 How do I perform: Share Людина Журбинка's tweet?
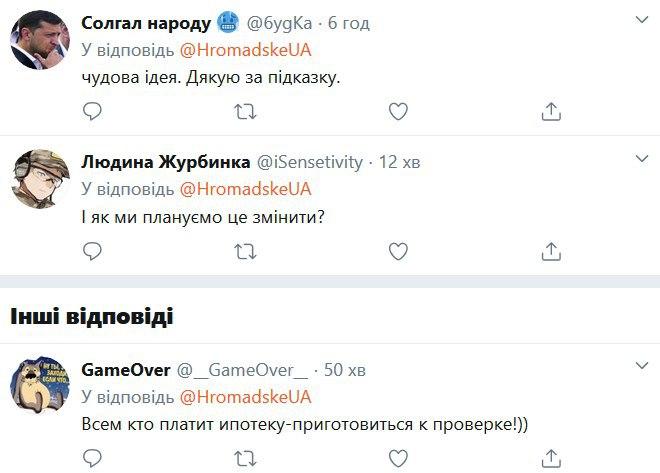(x=550, y=250)
